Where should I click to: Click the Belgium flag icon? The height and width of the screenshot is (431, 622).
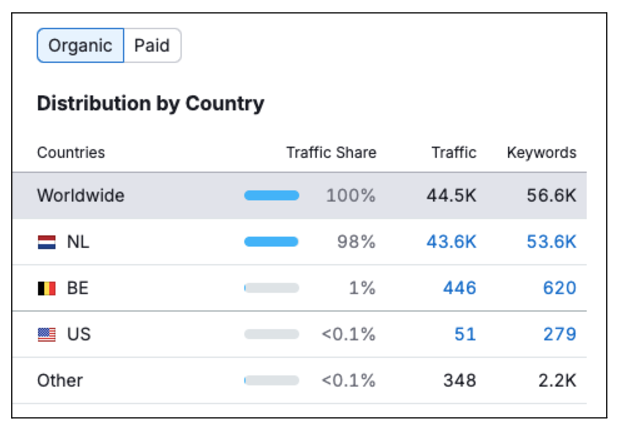click(x=47, y=288)
